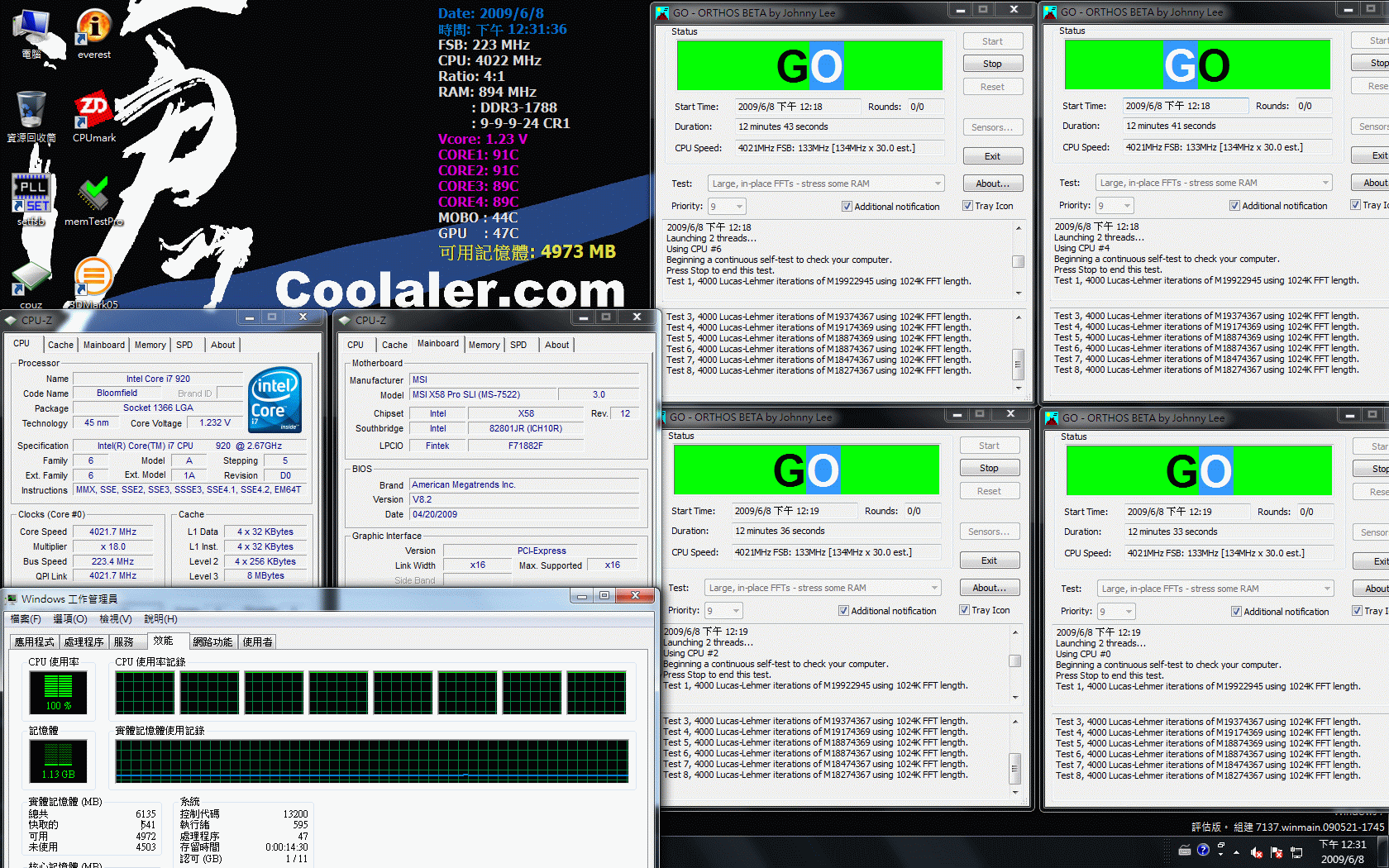Click the ORTHOS icon in the 12:36 window
This screenshot has width=1389, height=868.
[662, 417]
